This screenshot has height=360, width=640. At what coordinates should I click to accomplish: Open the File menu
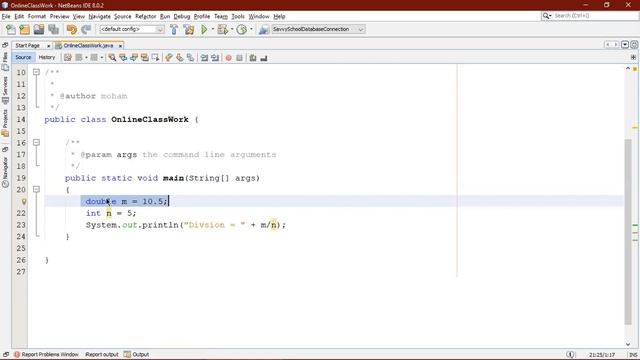(6, 16)
